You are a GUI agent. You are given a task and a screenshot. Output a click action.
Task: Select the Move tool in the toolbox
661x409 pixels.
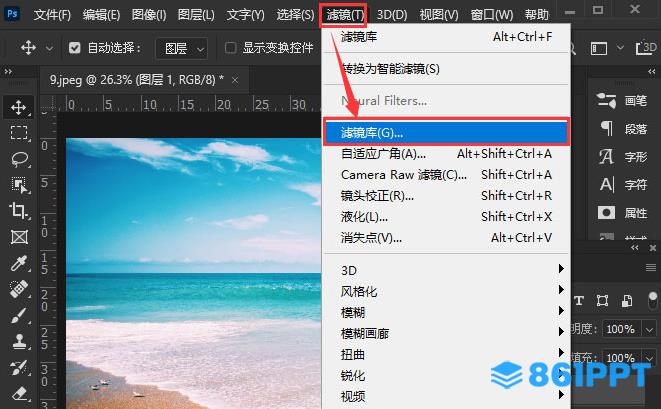(x=19, y=107)
